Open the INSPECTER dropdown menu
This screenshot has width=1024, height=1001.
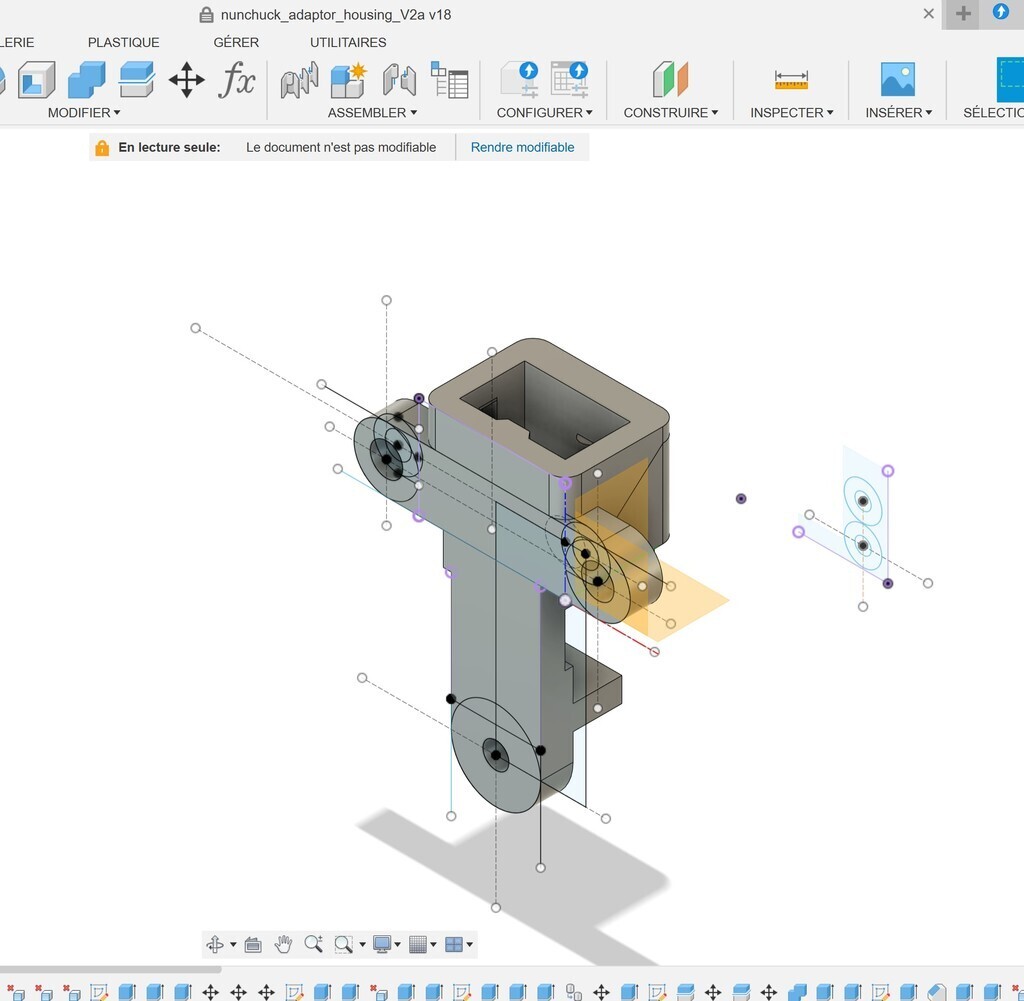[x=792, y=113]
